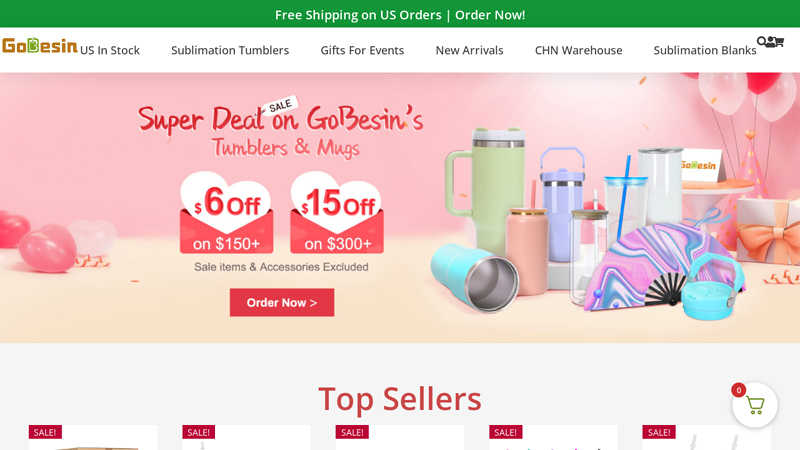Open the user account icon
Image resolution: width=800 pixels, height=450 pixels.
(770, 42)
